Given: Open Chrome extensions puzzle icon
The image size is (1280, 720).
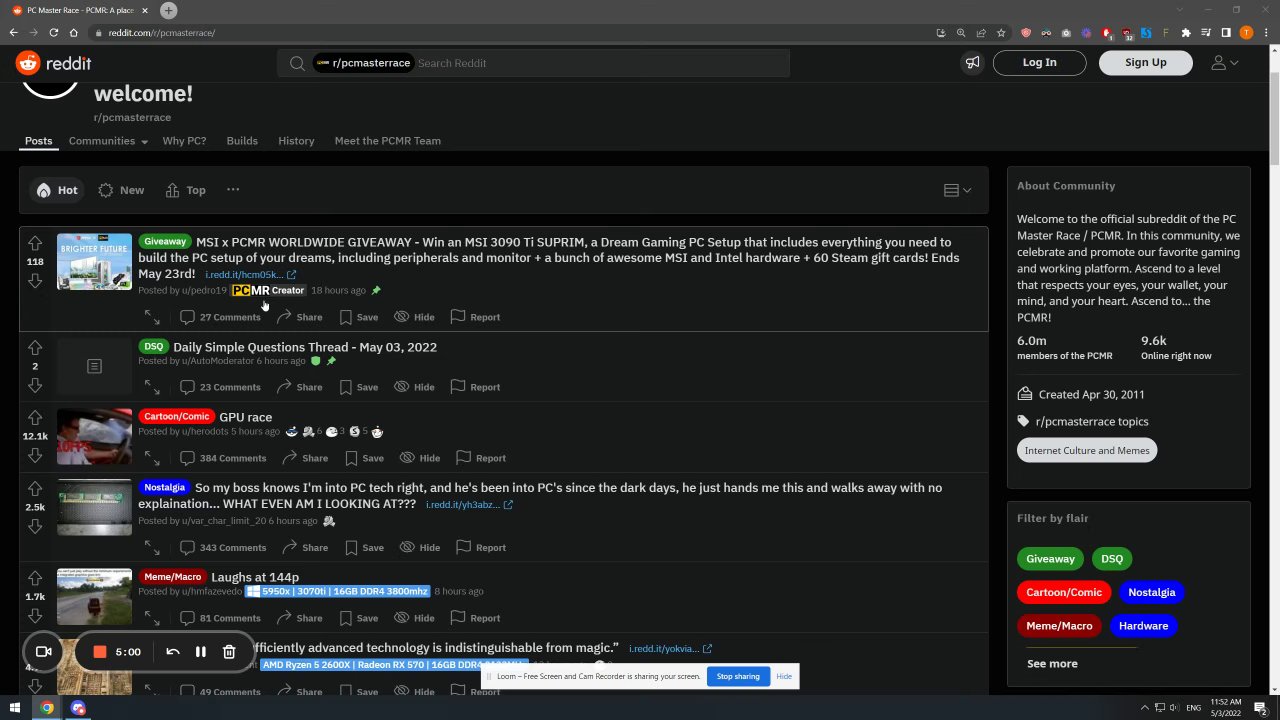Looking at the screenshot, I should tap(1186, 32).
